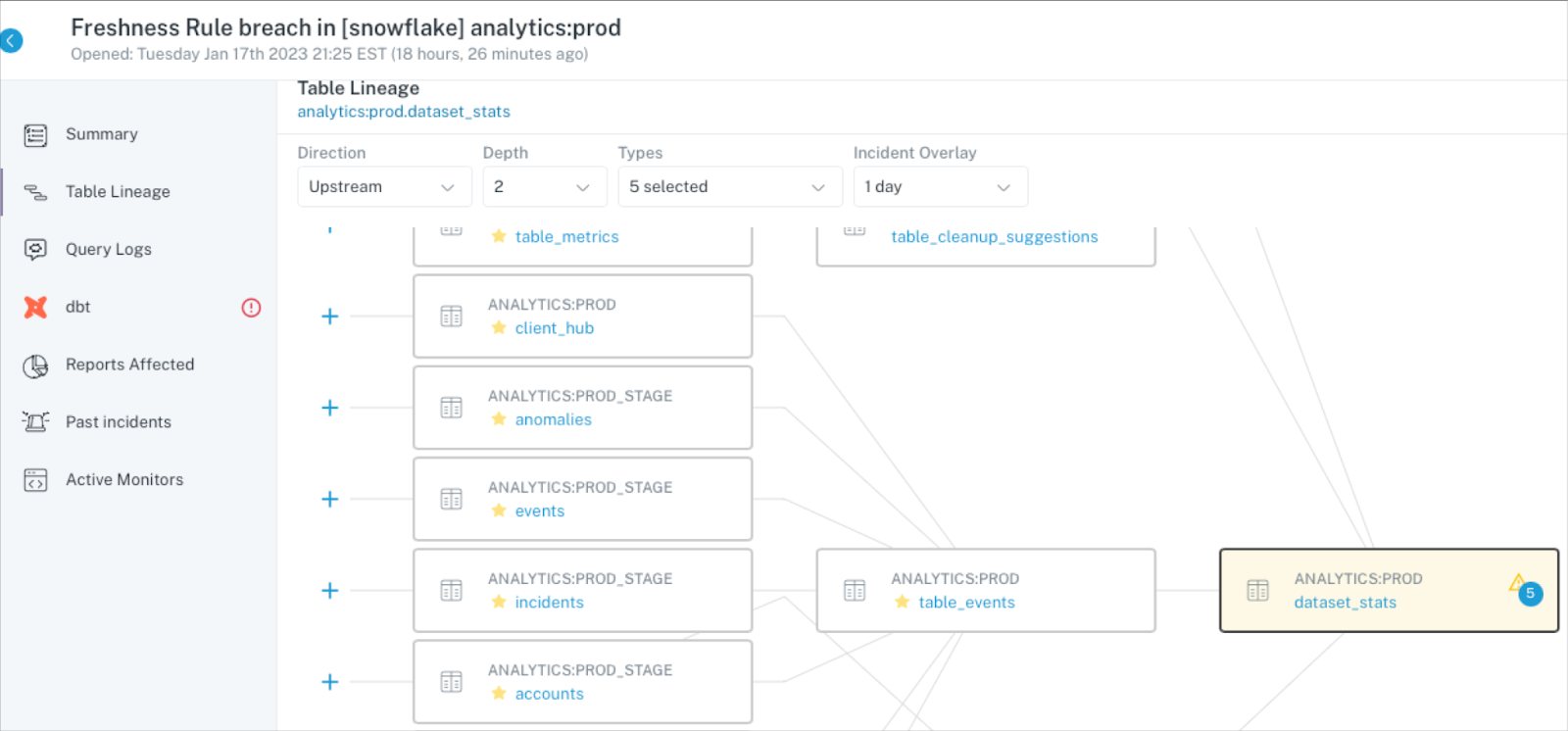Expand upstream of events with plus
Screen dimensions: 1568x731
point(330,499)
